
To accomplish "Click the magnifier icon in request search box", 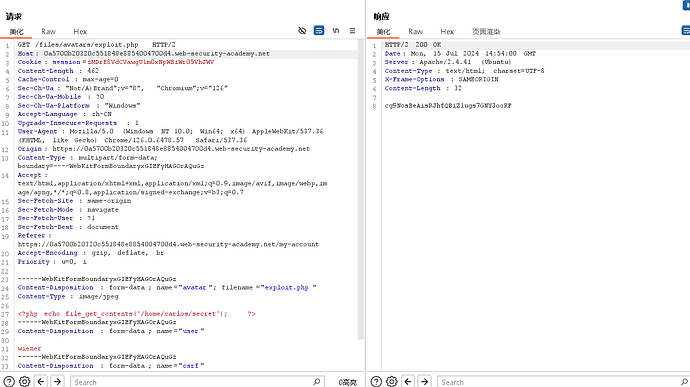I will click(316, 382).
